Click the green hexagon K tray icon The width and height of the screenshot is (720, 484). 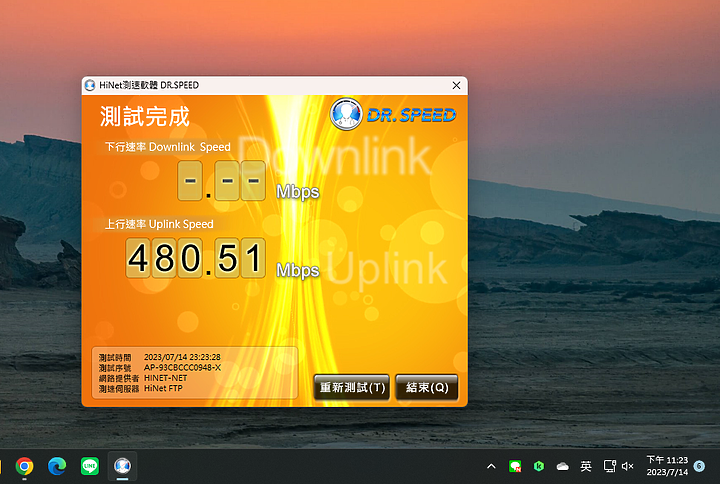pyautogui.click(x=539, y=467)
